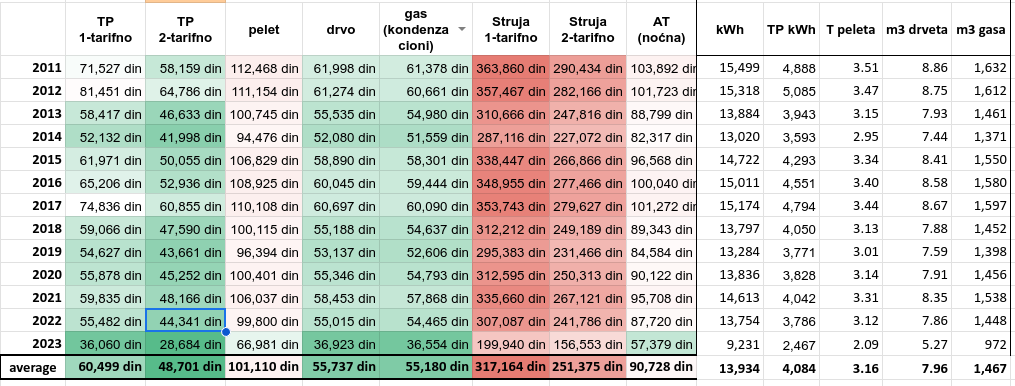Select the Struja 1-tarifno header cell
The height and width of the screenshot is (386, 1015).
click(511, 29)
